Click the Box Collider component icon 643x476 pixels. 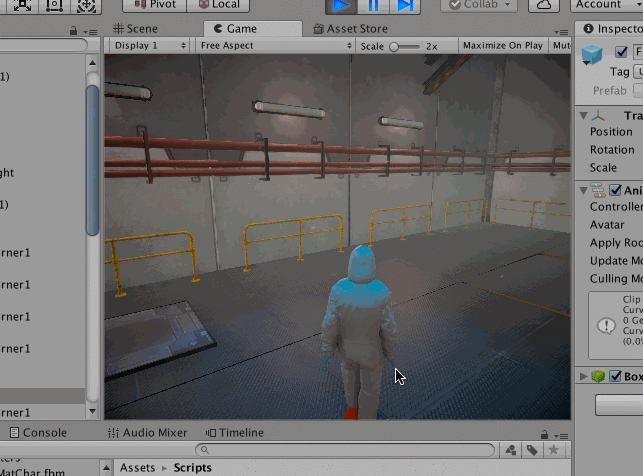coord(598,376)
